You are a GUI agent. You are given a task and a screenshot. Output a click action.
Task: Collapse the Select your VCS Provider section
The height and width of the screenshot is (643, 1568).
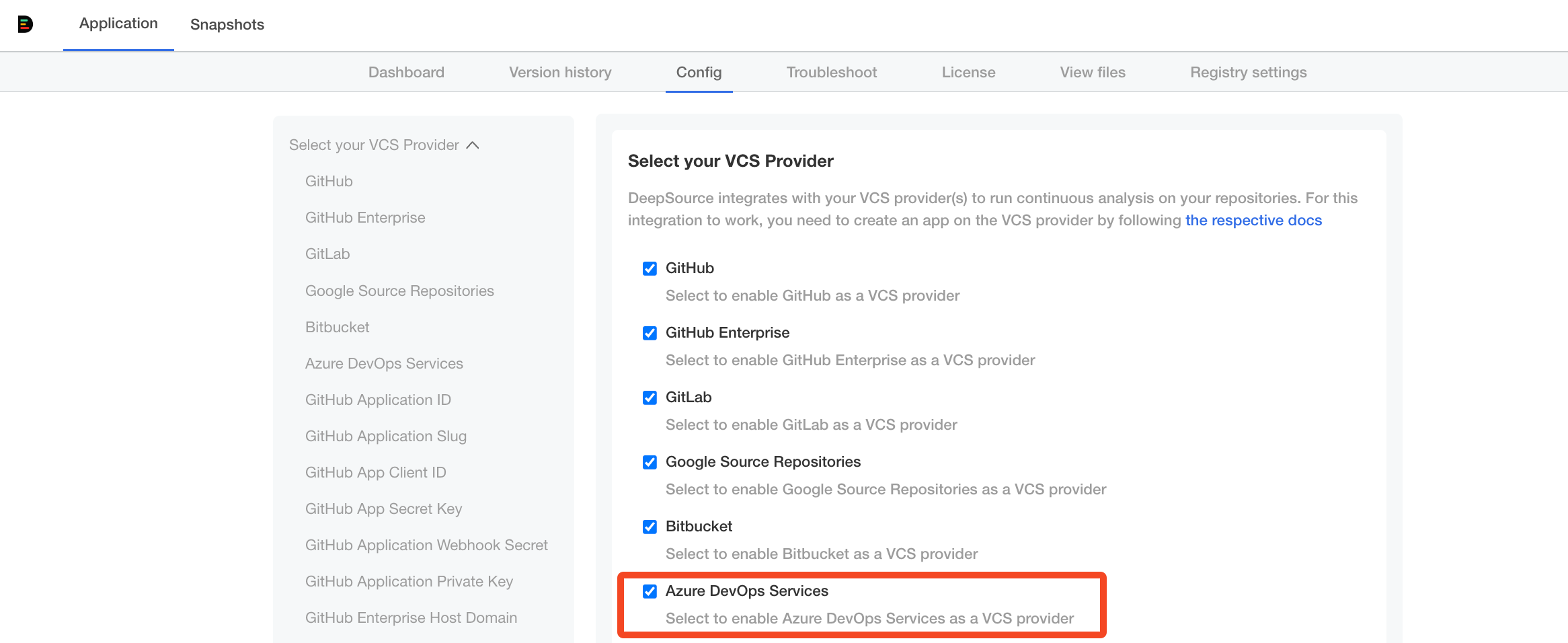473,145
